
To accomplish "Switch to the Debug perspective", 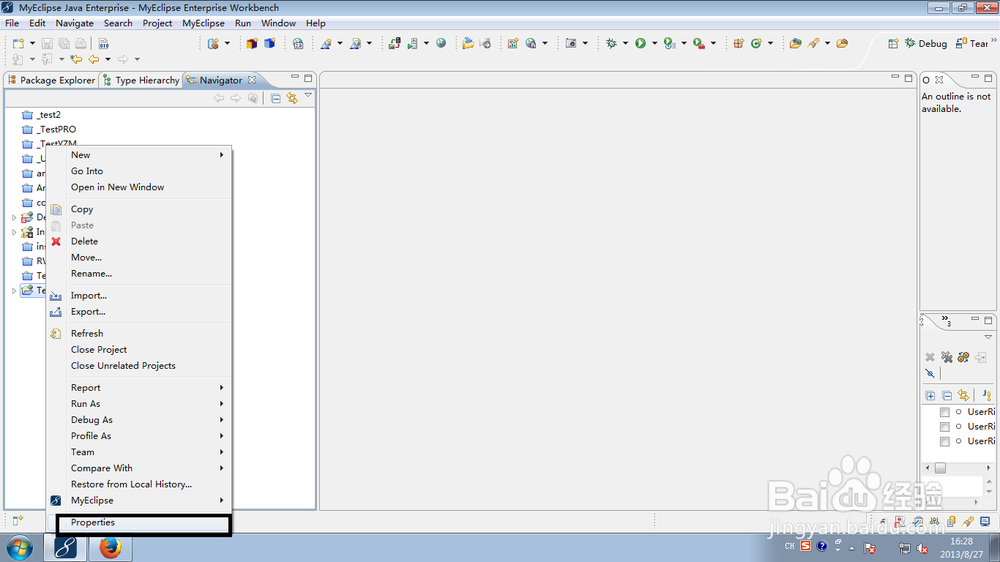I will pyautogui.click(x=925, y=43).
